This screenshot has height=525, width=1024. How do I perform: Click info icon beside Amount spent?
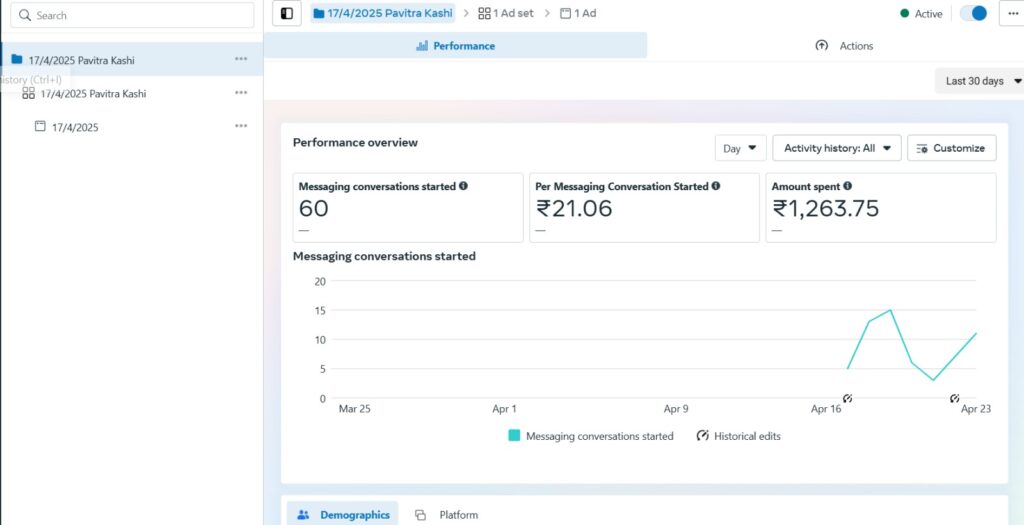847,186
